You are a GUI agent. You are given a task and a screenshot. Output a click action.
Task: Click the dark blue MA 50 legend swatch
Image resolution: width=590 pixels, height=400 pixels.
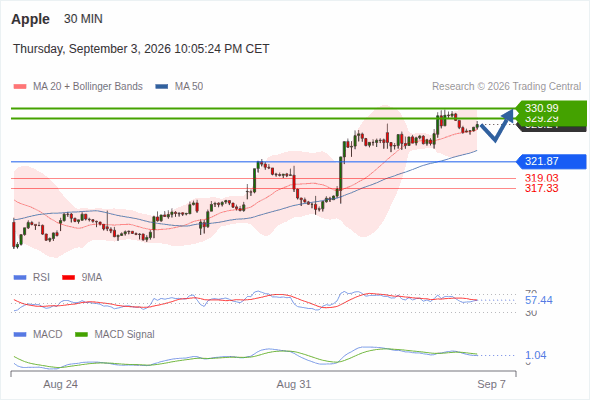pyautogui.click(x=162, y=87)
